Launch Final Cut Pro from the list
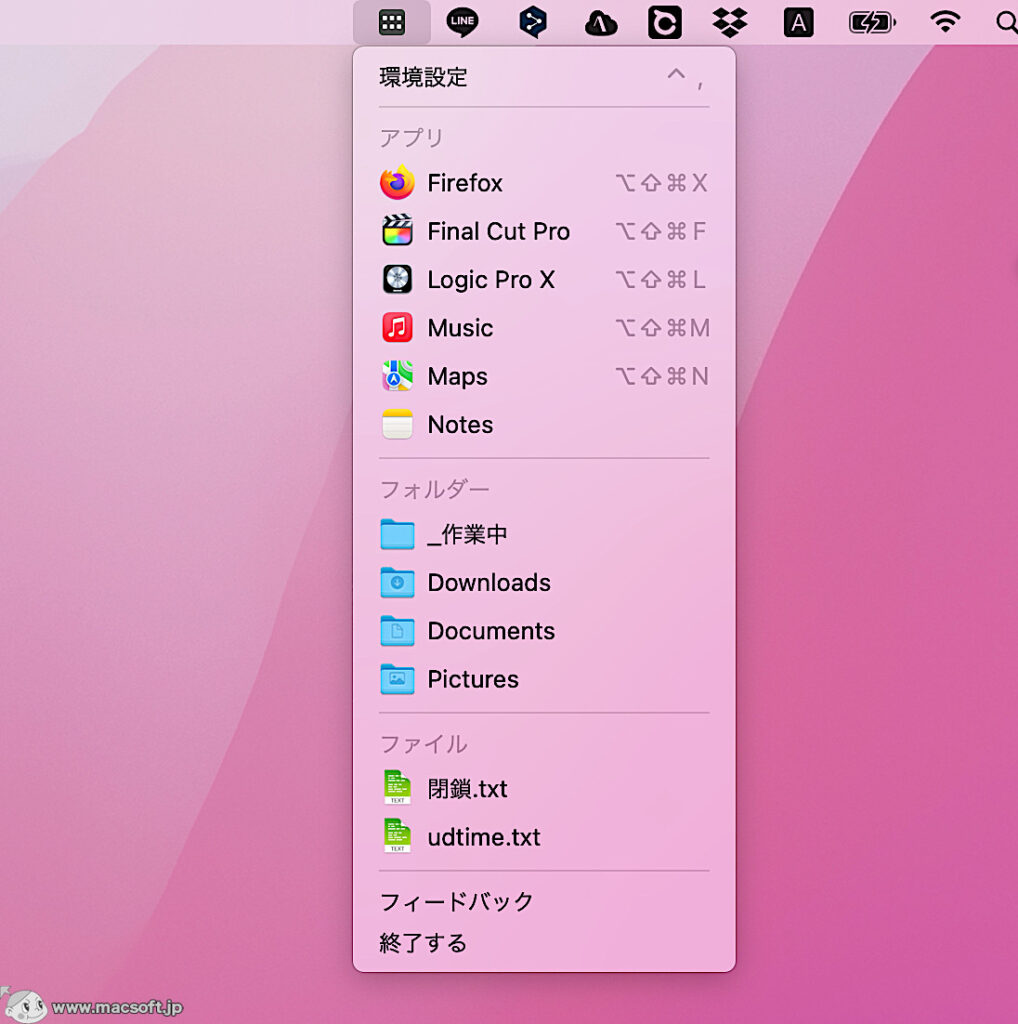 point(544,231)
